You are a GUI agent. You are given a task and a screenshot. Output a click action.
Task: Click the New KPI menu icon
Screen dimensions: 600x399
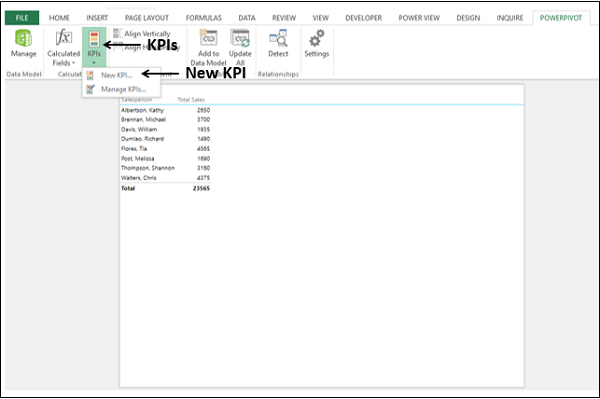(90, 75)
